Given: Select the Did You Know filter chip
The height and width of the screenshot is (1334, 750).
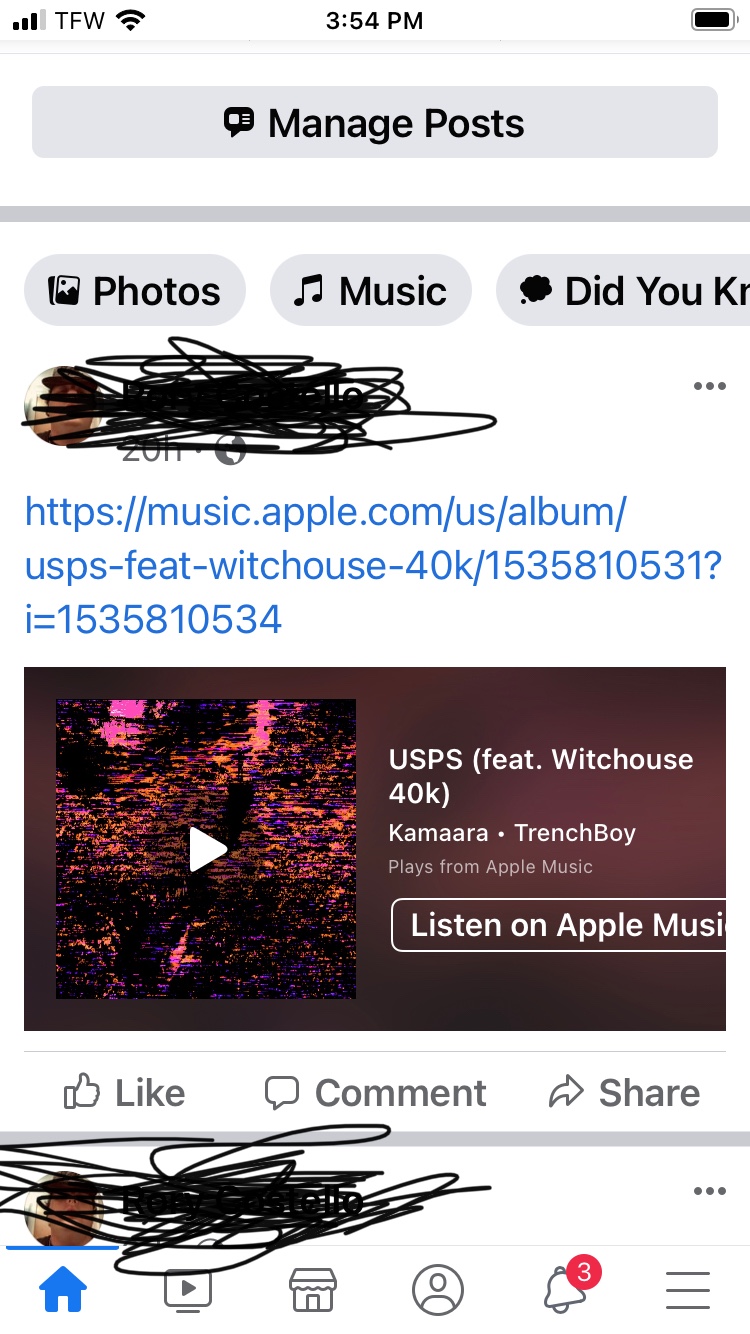Looking at the screenshot, I should (x=623, y=291).
